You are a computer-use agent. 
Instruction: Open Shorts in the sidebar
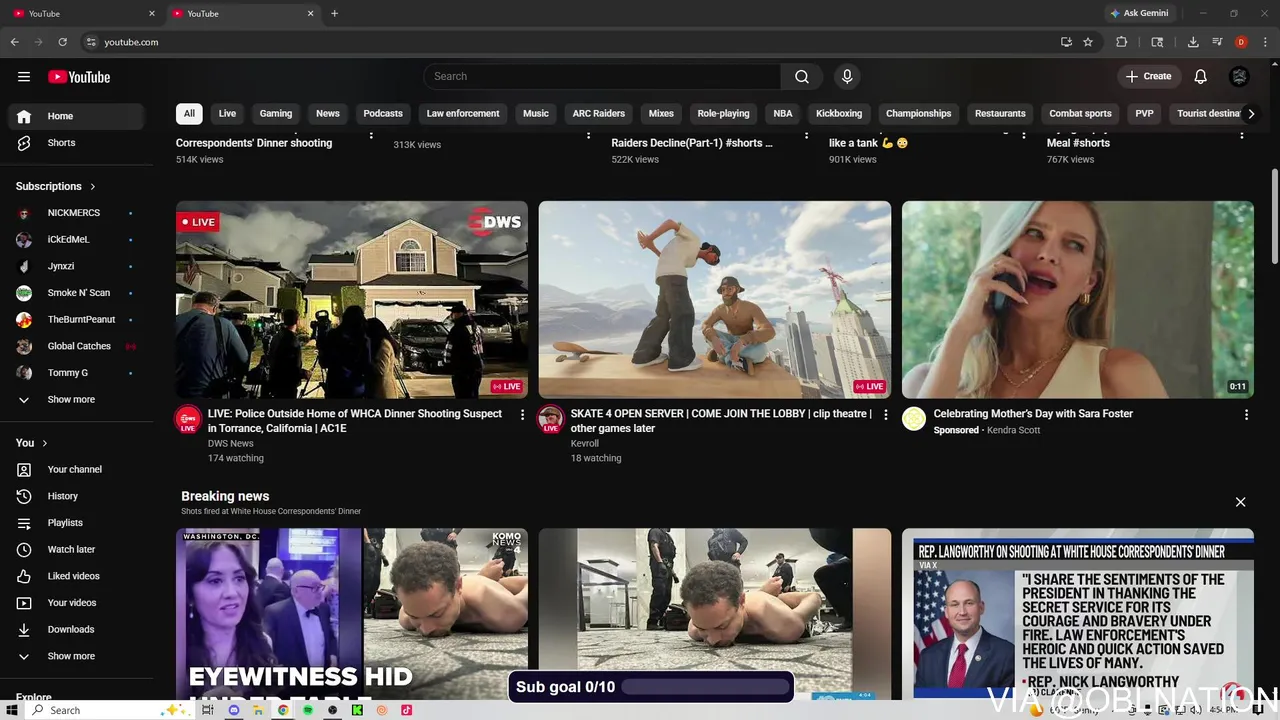[x=78, y=143]
